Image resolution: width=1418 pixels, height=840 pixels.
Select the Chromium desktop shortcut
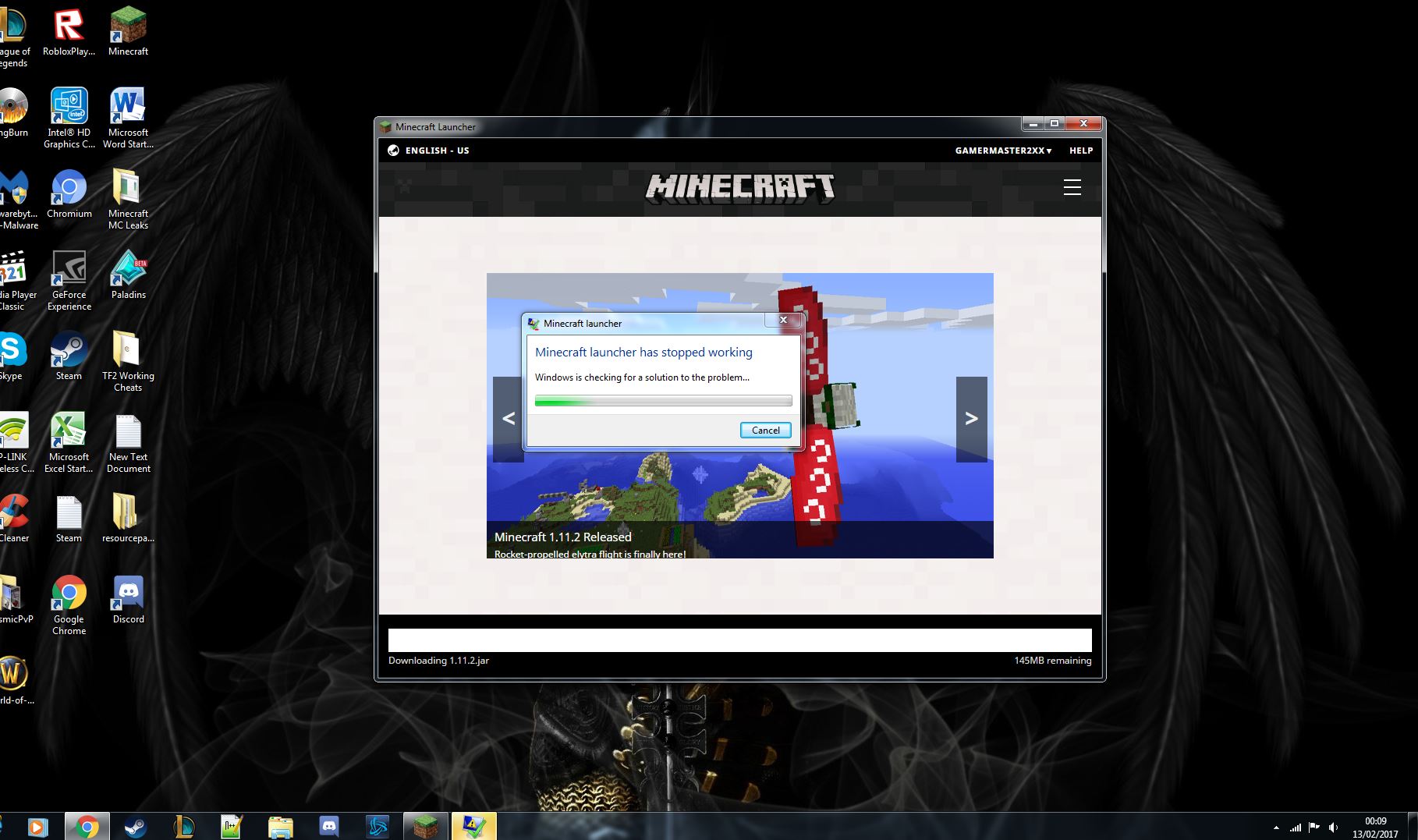click(x=69, y=194)
